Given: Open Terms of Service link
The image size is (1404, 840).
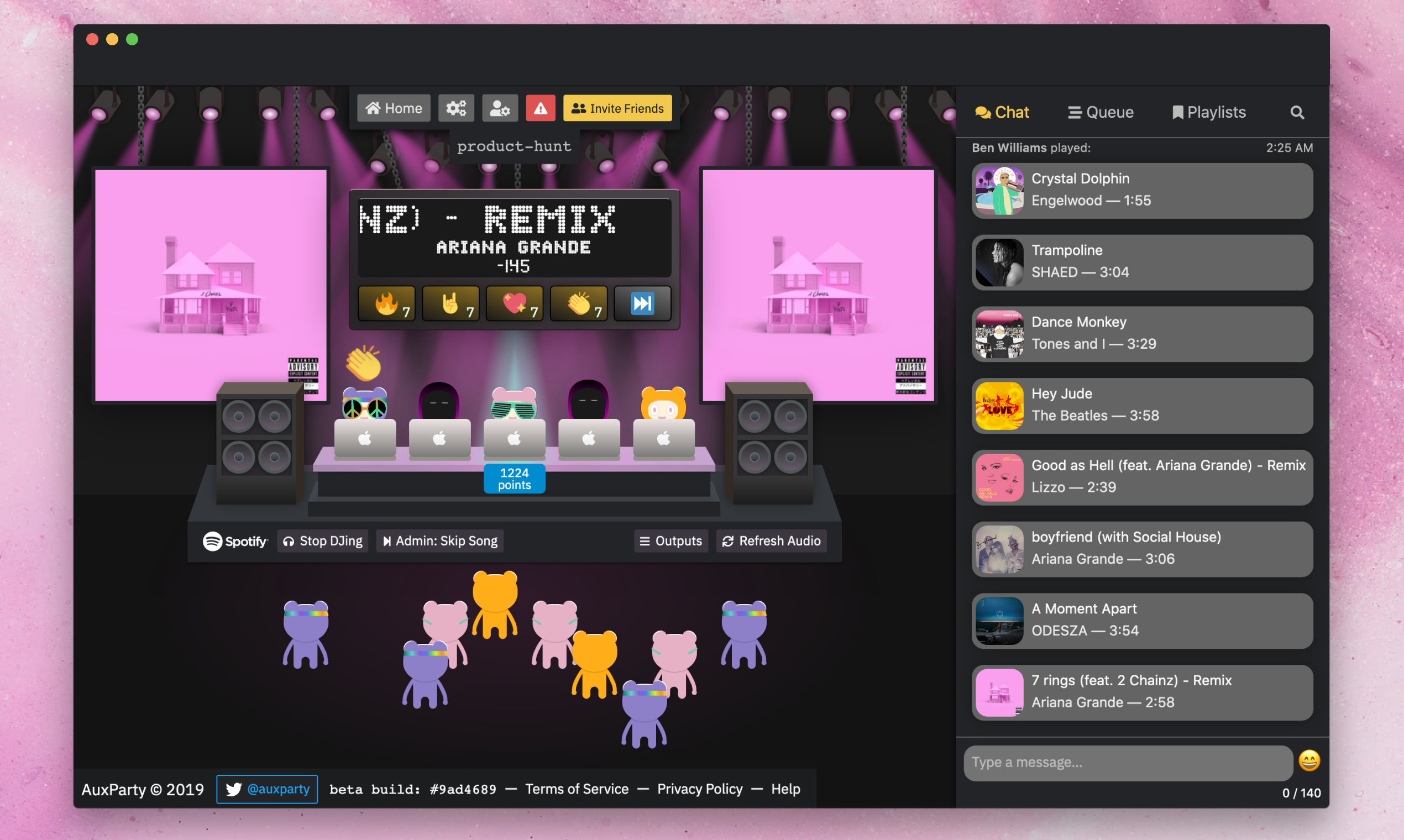Looking at the screenshot, I should (x=577, y=789).
